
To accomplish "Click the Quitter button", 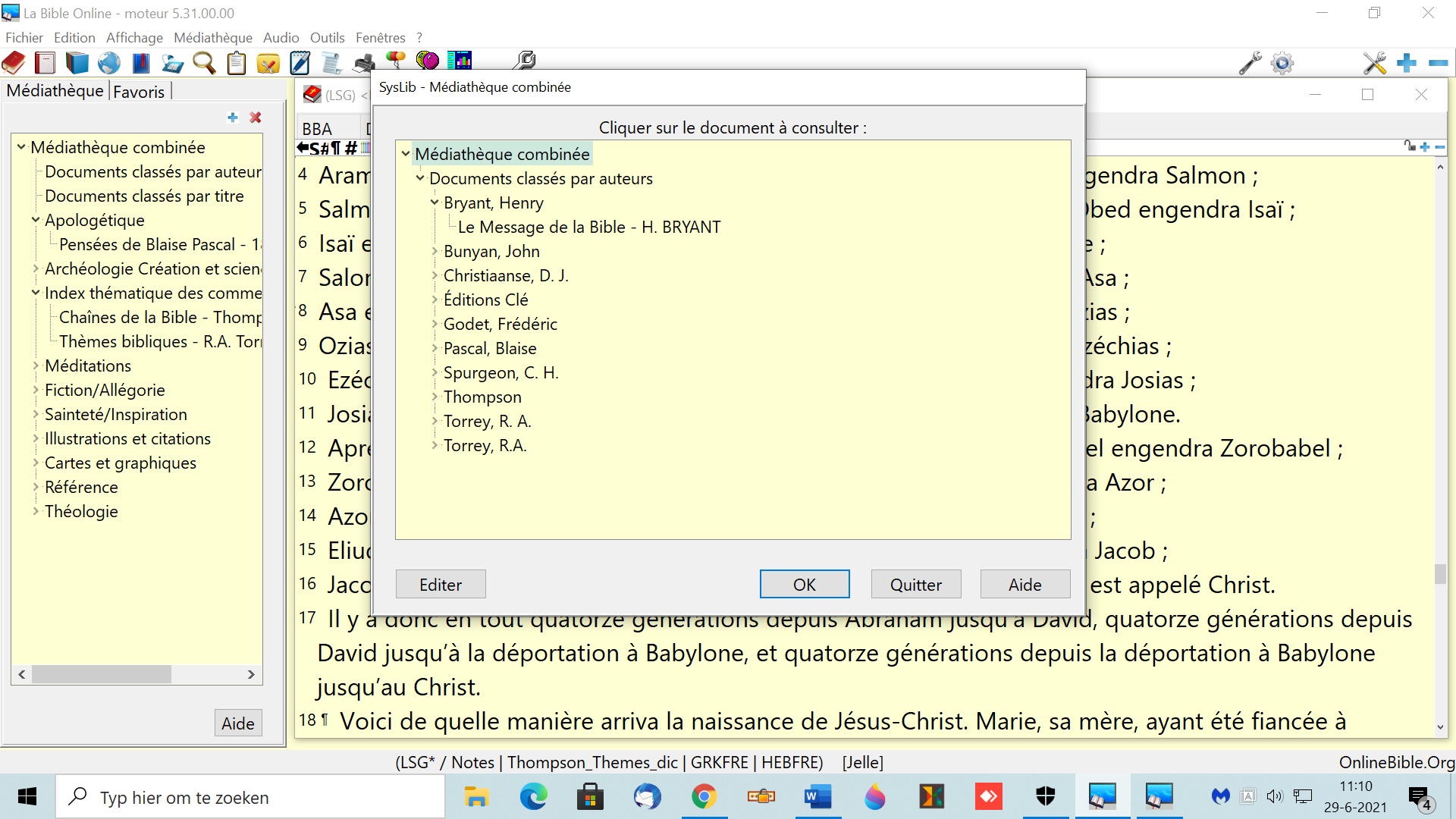I will tap(915, 585).
